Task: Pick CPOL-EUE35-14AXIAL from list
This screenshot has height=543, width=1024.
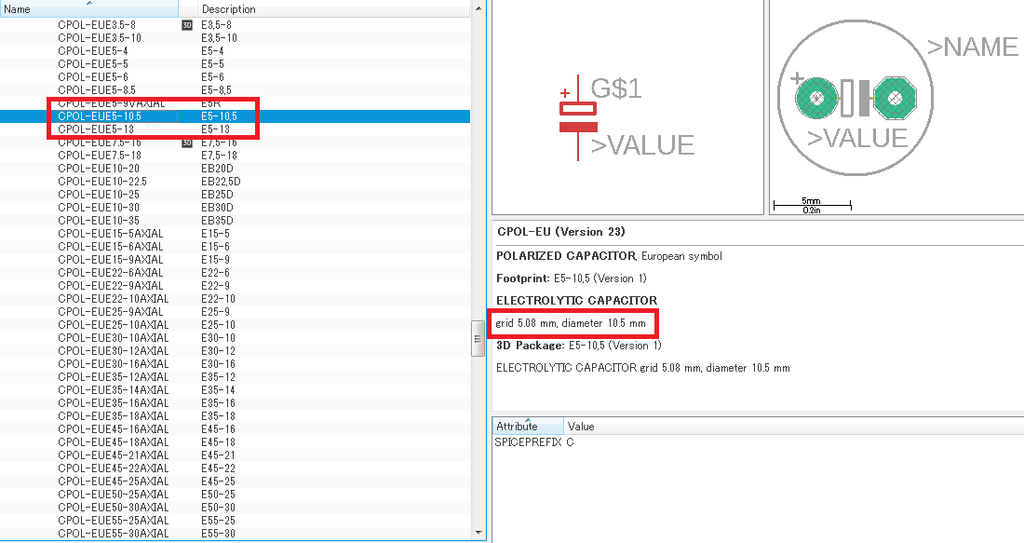Action: [113, 391]
